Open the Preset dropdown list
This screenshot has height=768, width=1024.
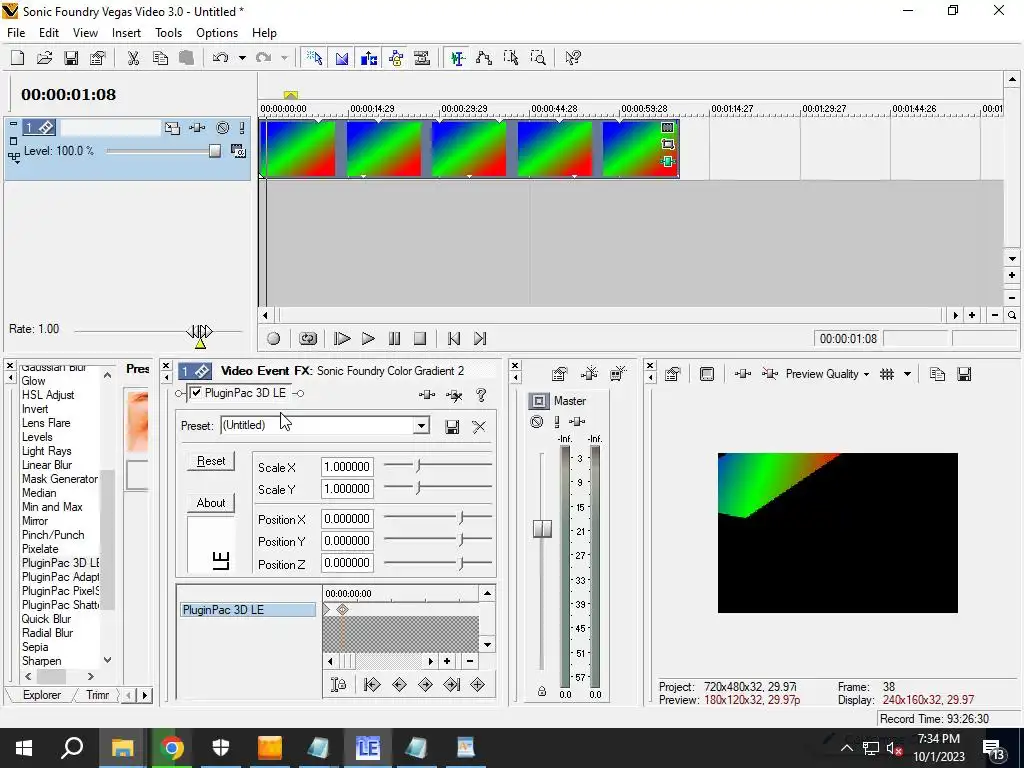pos(421,426)
